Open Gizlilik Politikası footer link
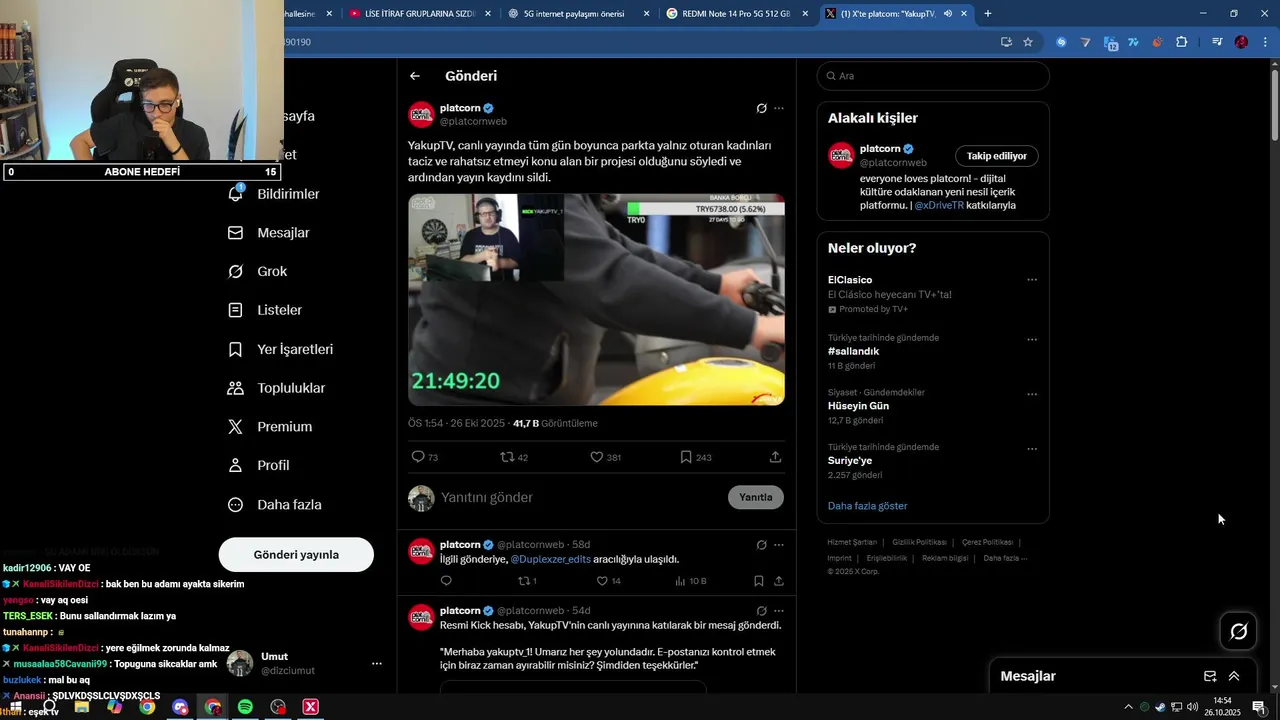1280x720 pixels. click(919, 542)
